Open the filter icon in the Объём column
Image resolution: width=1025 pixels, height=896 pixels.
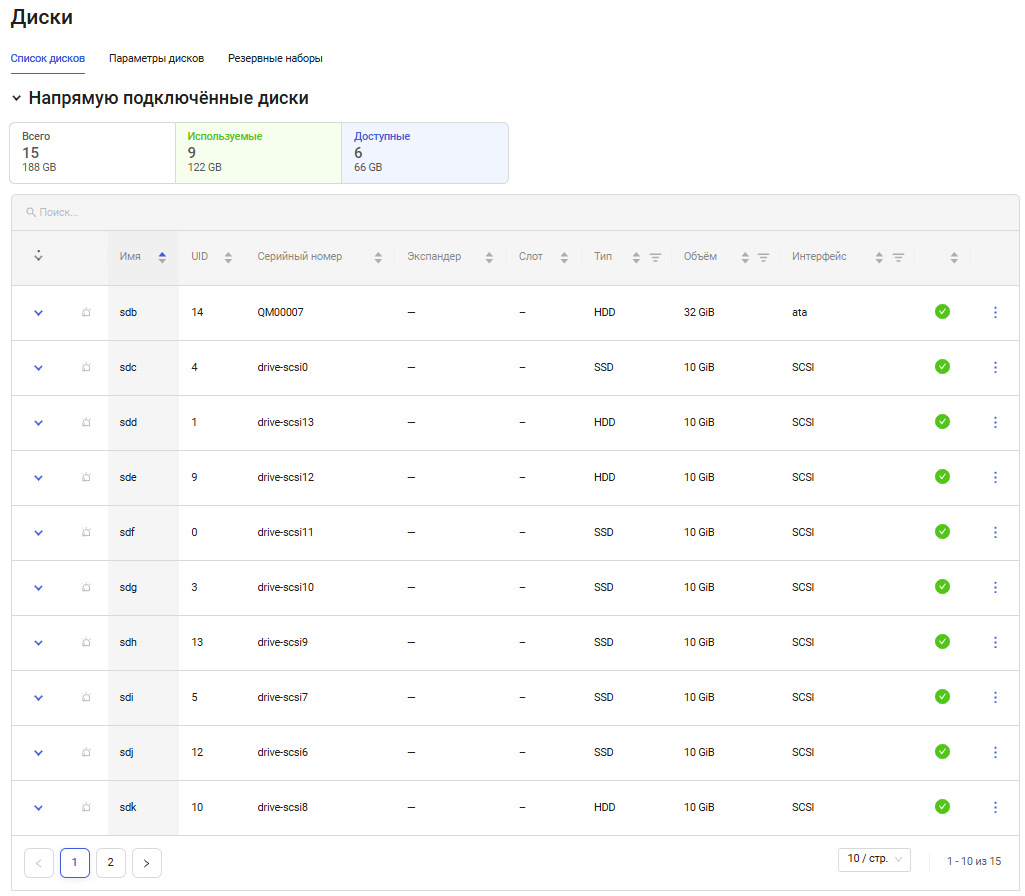click(x=763, y=257)
